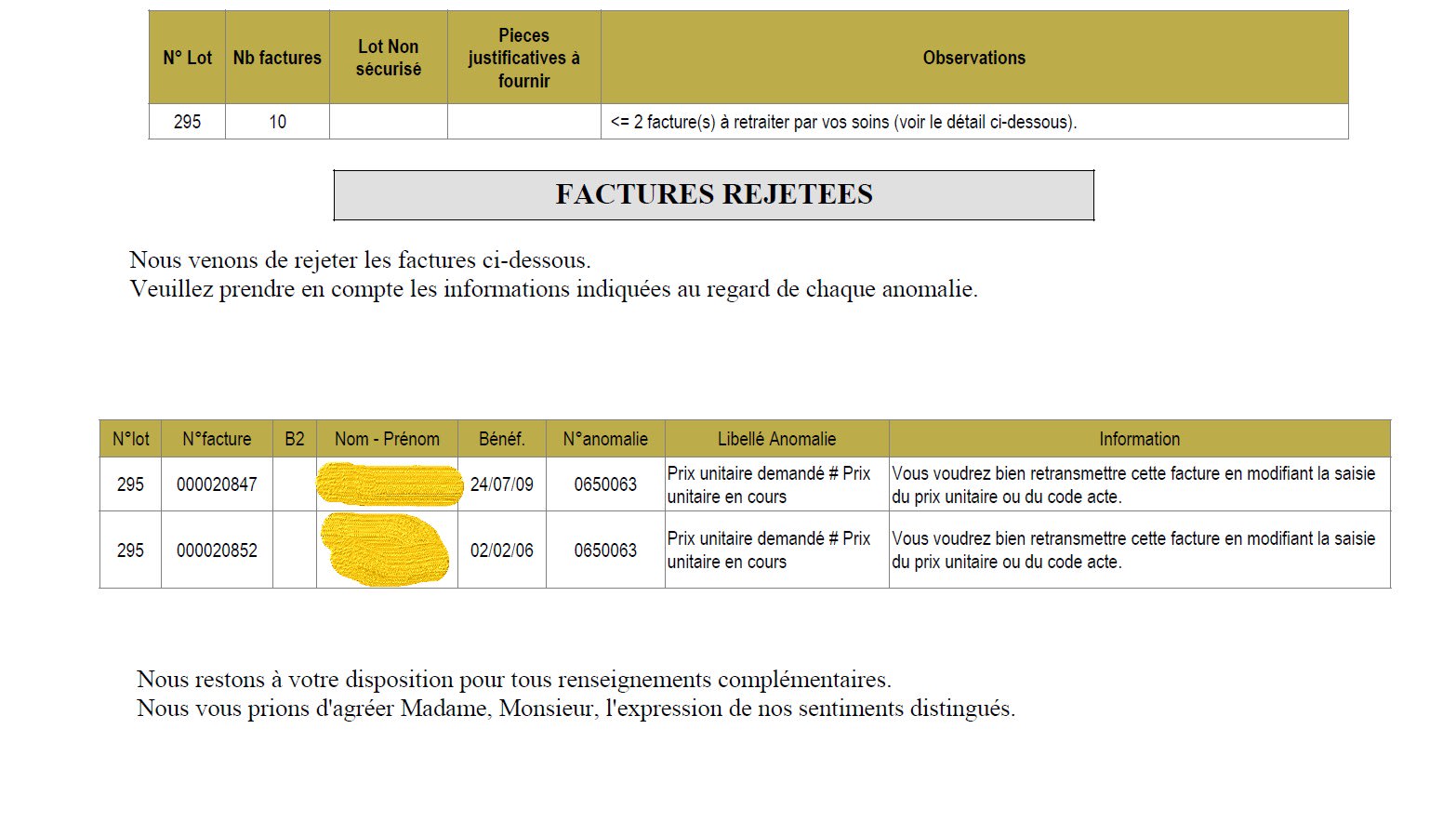
Task: Click the 'B2' column header
Action: 294,439
